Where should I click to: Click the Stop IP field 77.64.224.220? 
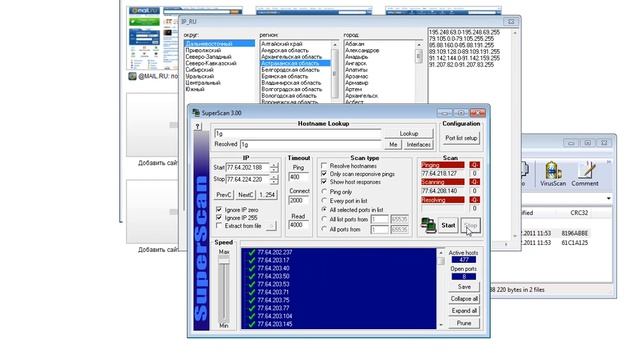(248, 179)
